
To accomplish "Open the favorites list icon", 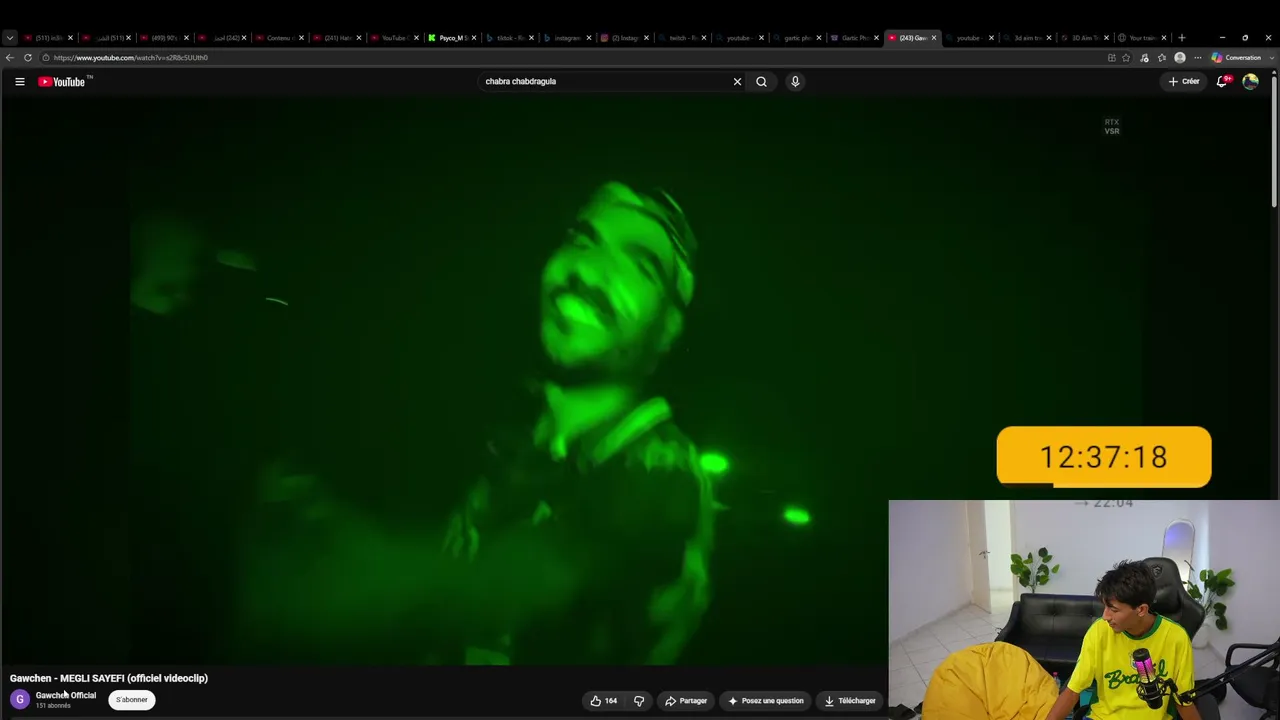I will [1162, 58].
